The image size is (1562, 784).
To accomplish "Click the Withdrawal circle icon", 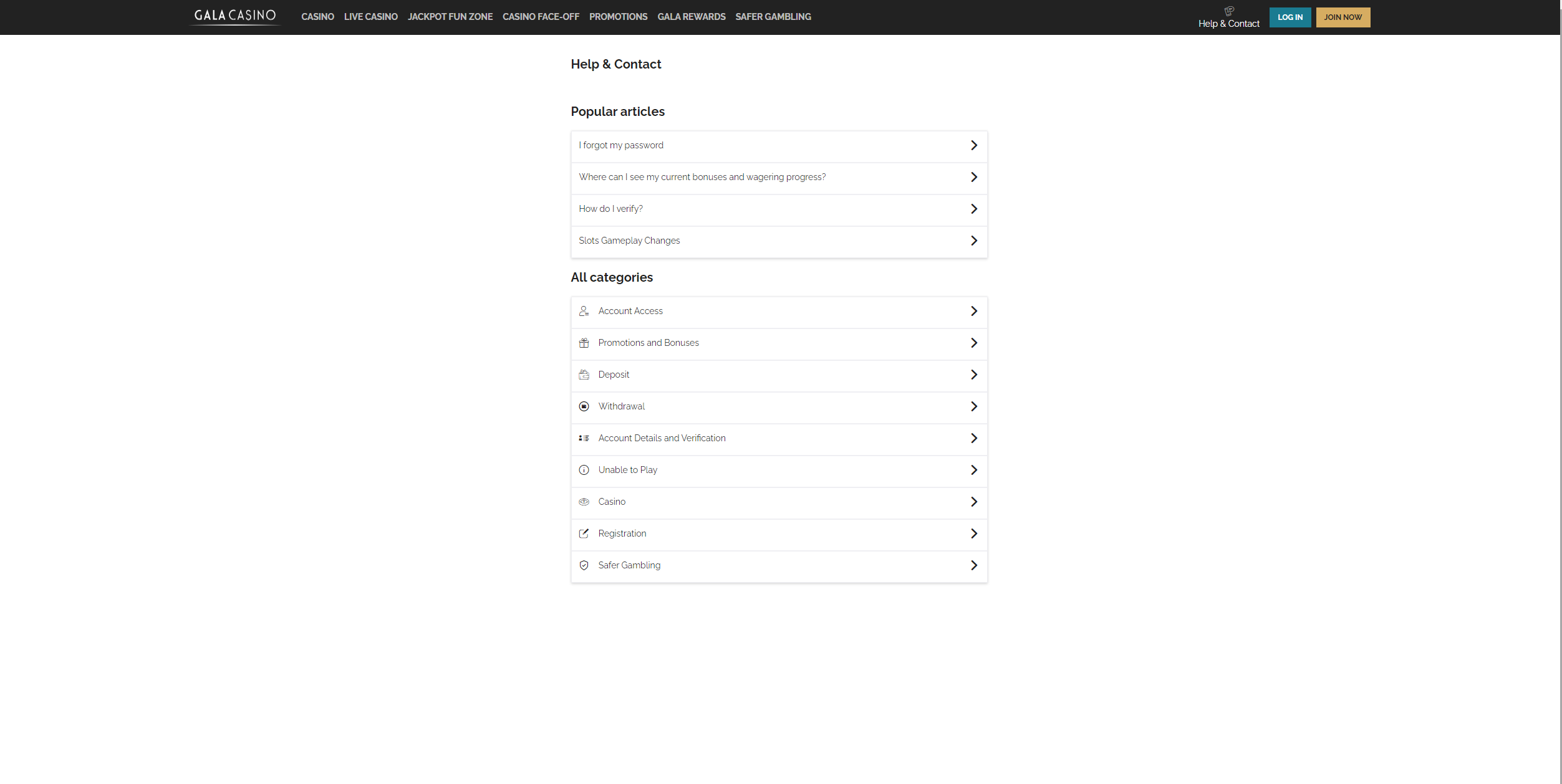I will 584,406.
